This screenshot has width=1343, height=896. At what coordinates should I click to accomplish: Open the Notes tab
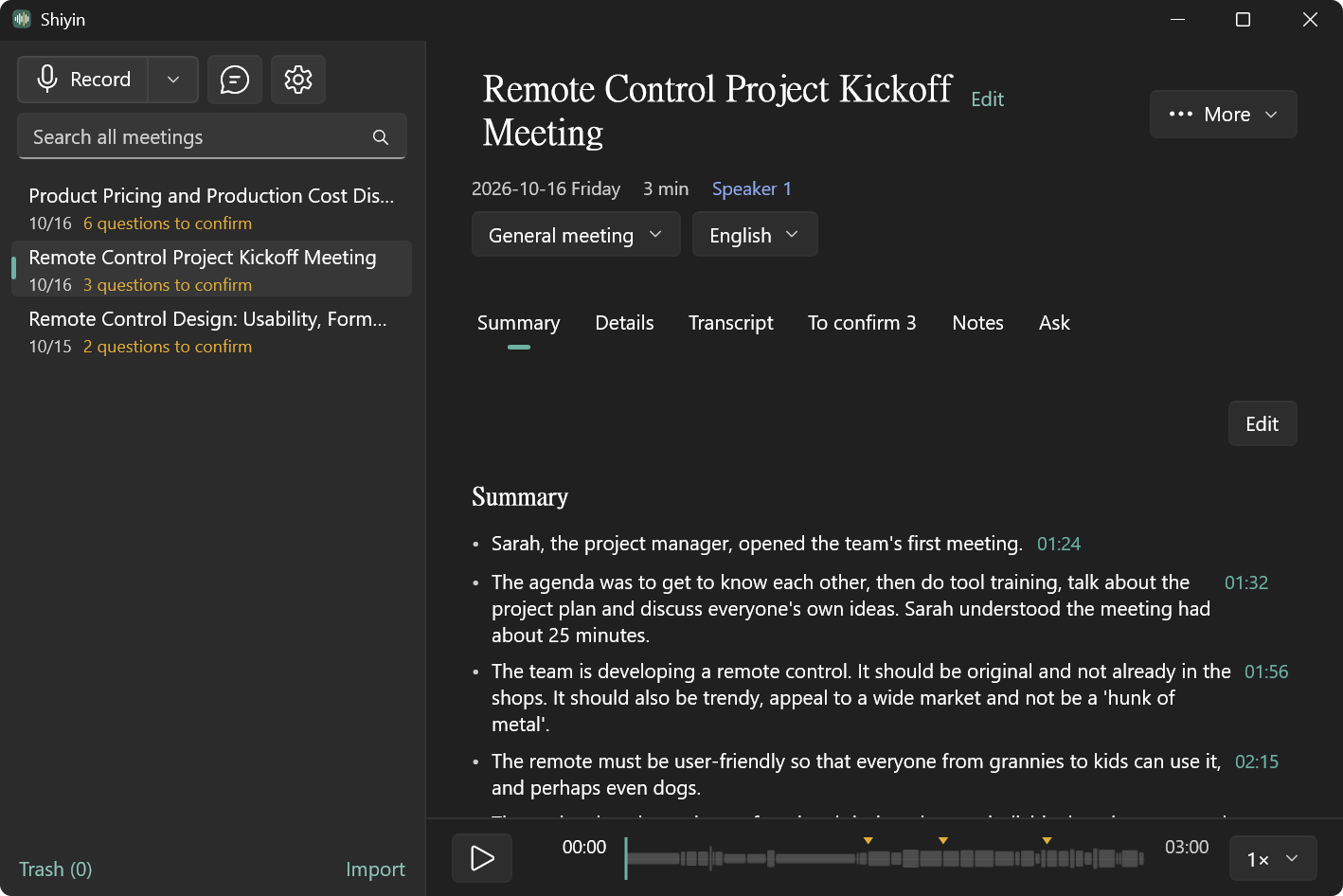pos(977,323)
